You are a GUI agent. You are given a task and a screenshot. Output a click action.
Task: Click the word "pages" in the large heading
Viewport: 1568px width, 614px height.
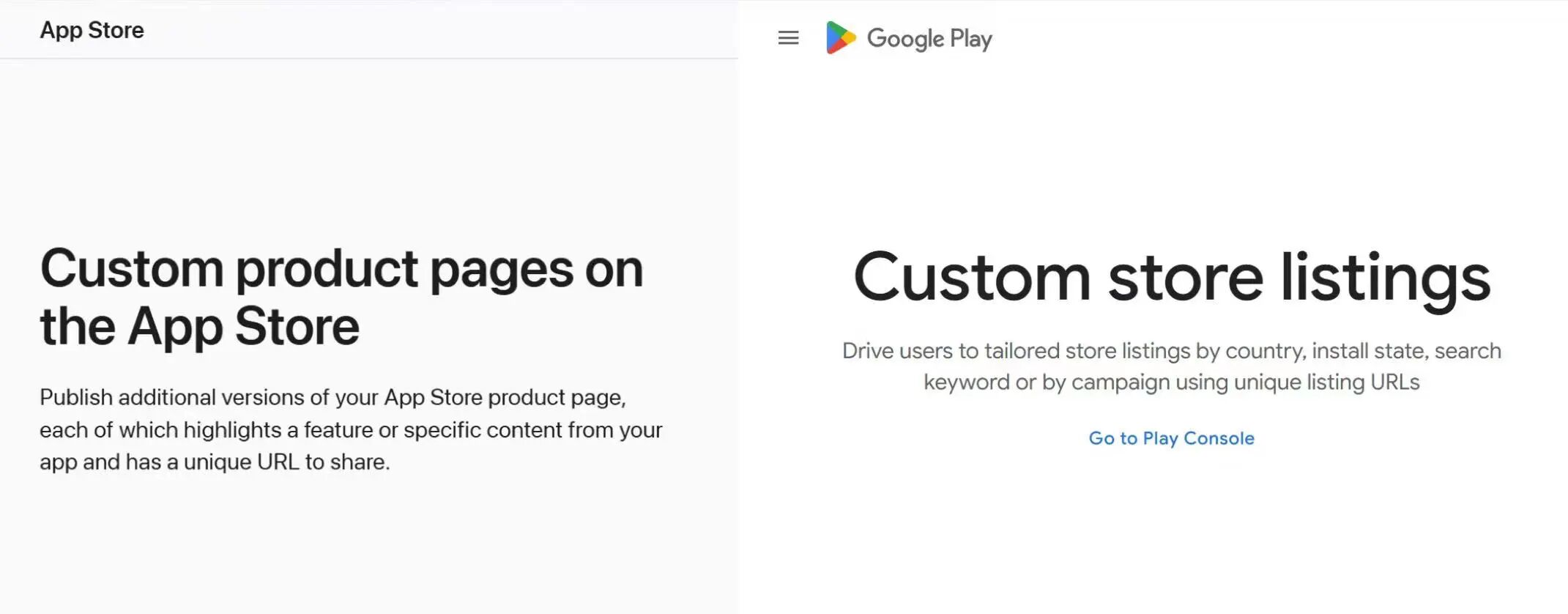point(502,269)
